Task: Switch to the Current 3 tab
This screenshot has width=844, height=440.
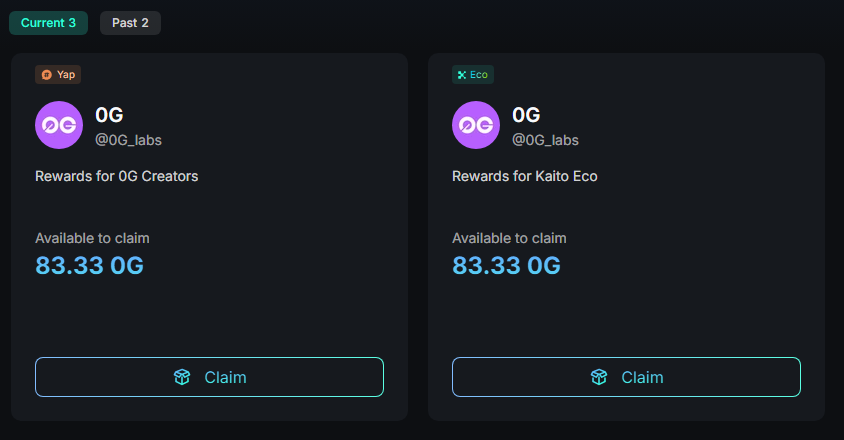Action: (48, 23)
